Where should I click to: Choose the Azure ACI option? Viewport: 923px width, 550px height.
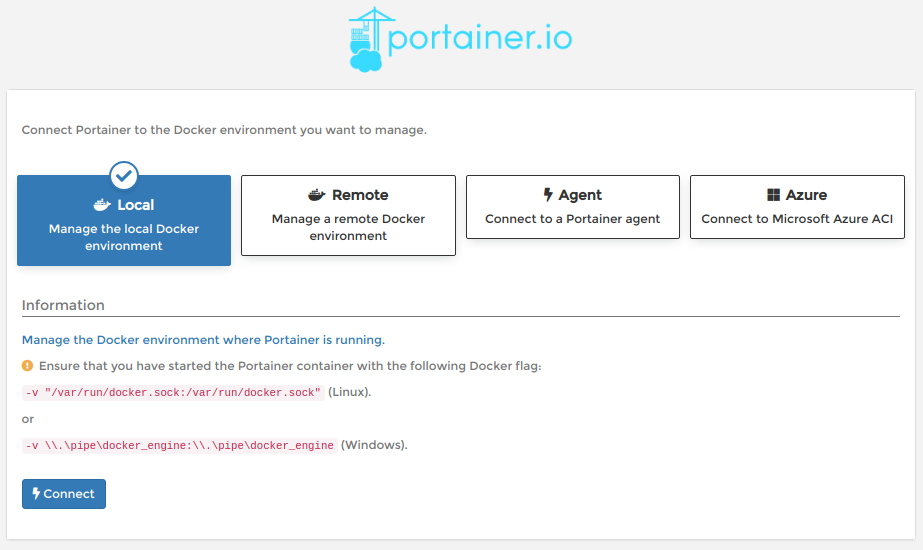797,207
